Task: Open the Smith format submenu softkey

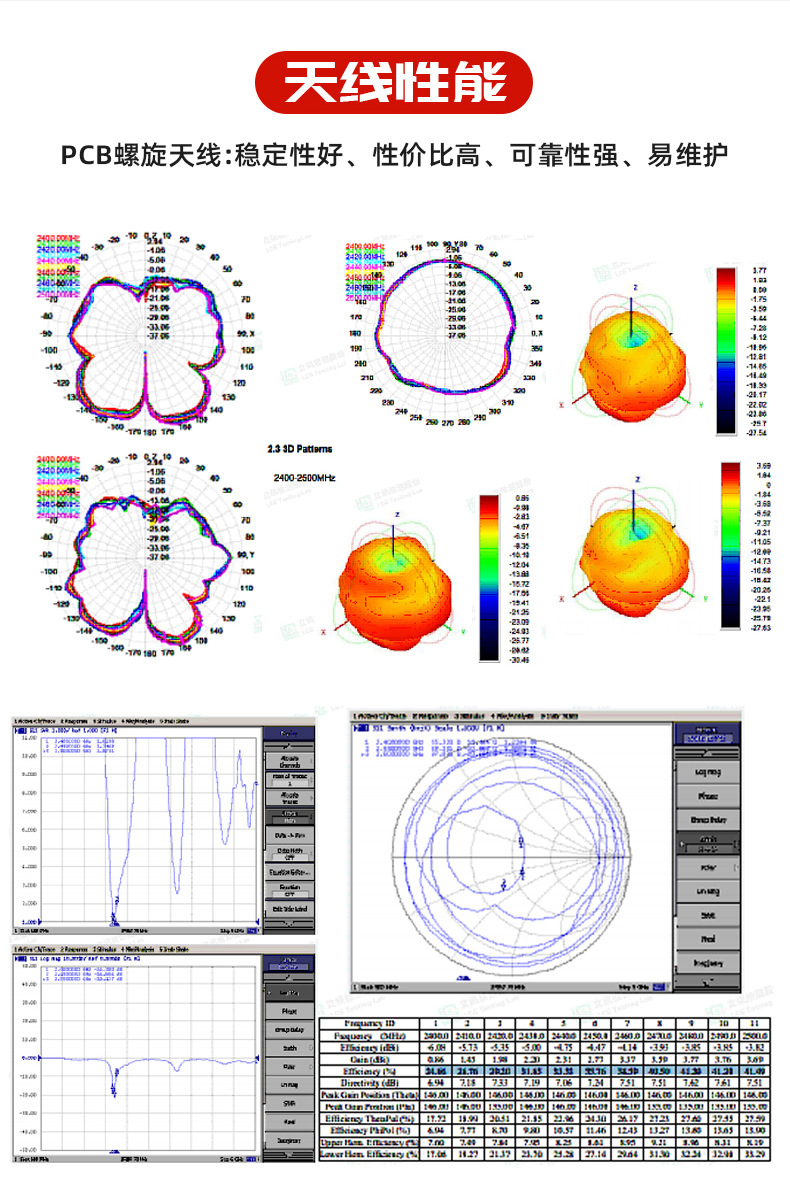Action: point(708,842)
